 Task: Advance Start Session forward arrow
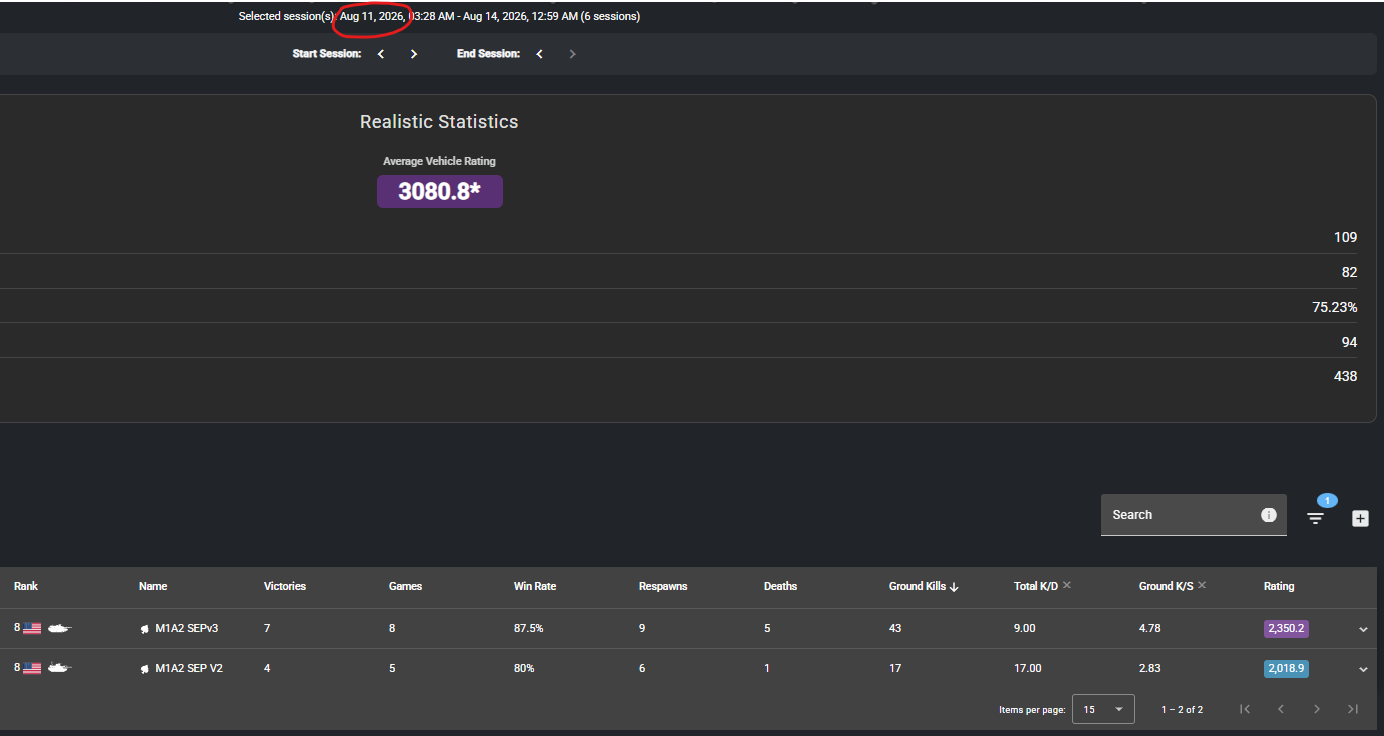click(x=414, y=54)
